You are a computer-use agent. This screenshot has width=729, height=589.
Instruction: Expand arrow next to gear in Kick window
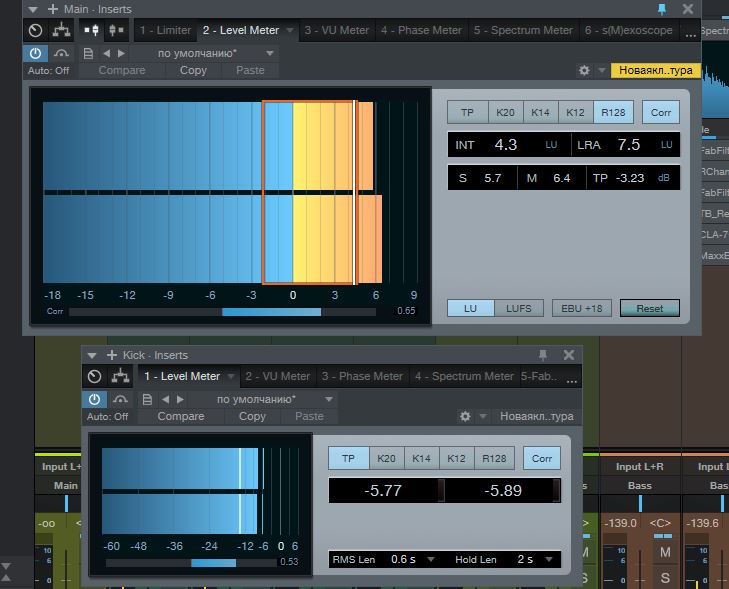(x=483, y=416)
